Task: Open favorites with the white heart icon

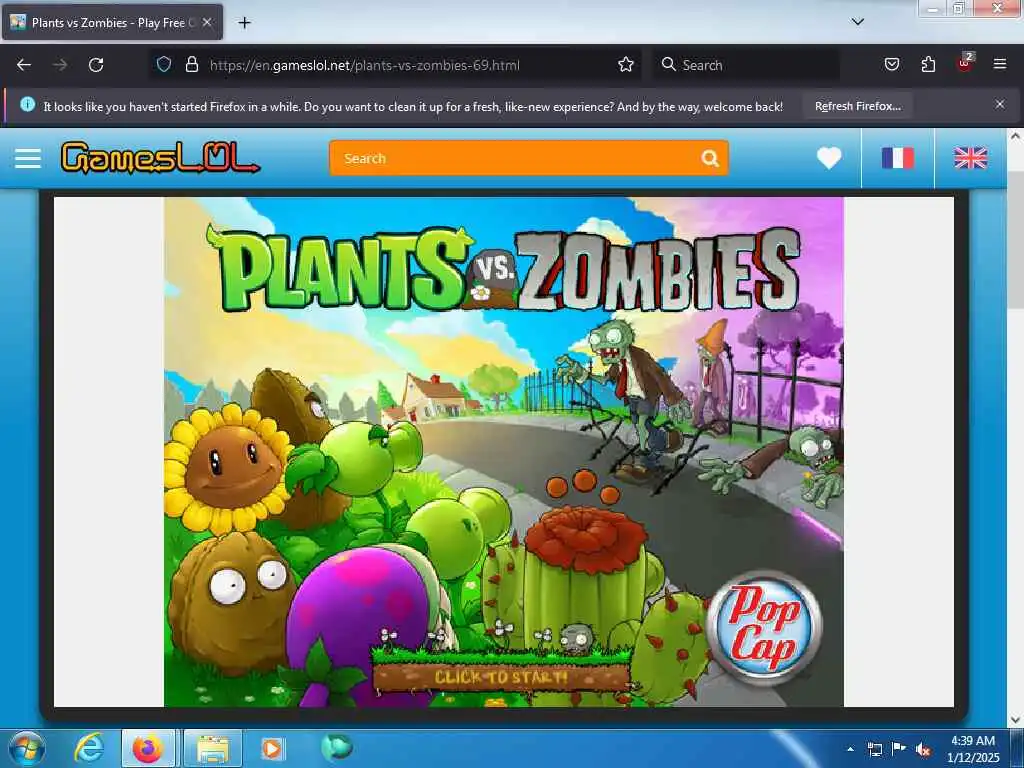Action: pyautogui.click(x=829, y=158)
